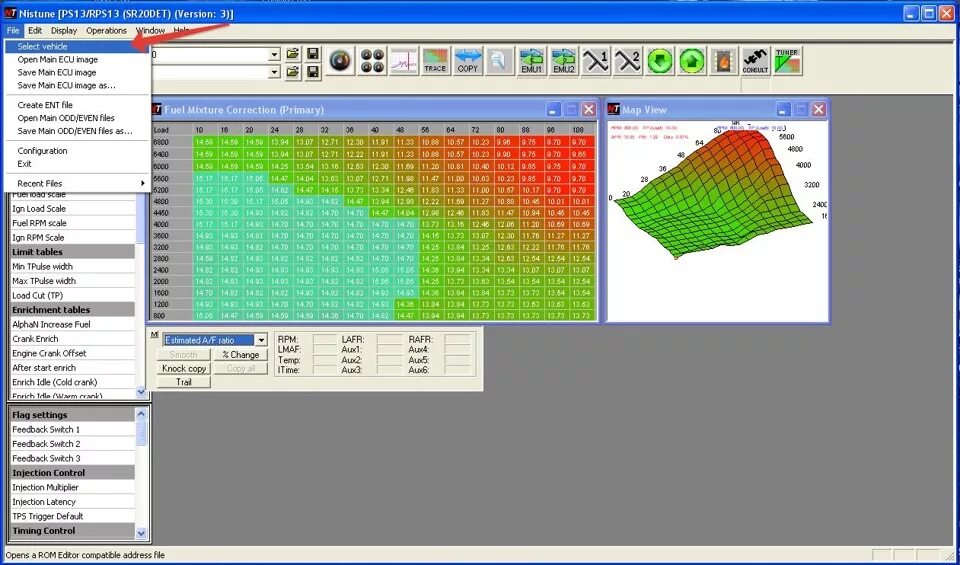Click up arrow of Flag settings list scrollbar
This screenshot has height=565, width=960.
(141, 414)
